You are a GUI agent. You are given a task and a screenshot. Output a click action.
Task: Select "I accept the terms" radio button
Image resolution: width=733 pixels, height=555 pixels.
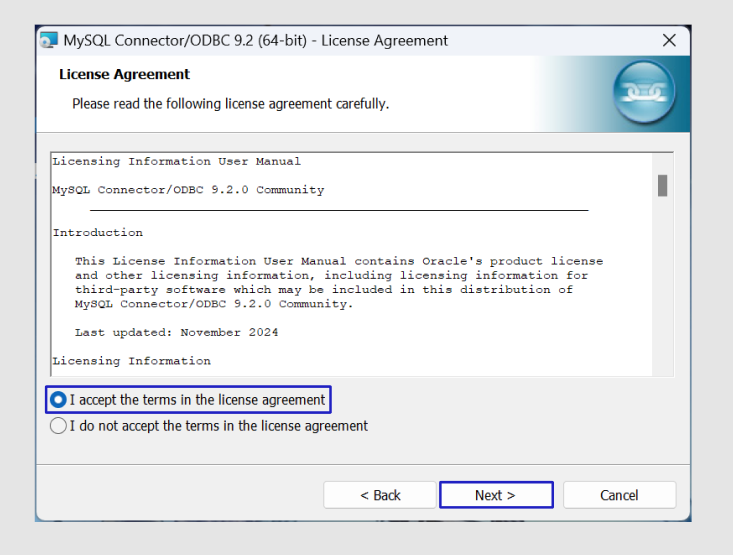(59, 400)
